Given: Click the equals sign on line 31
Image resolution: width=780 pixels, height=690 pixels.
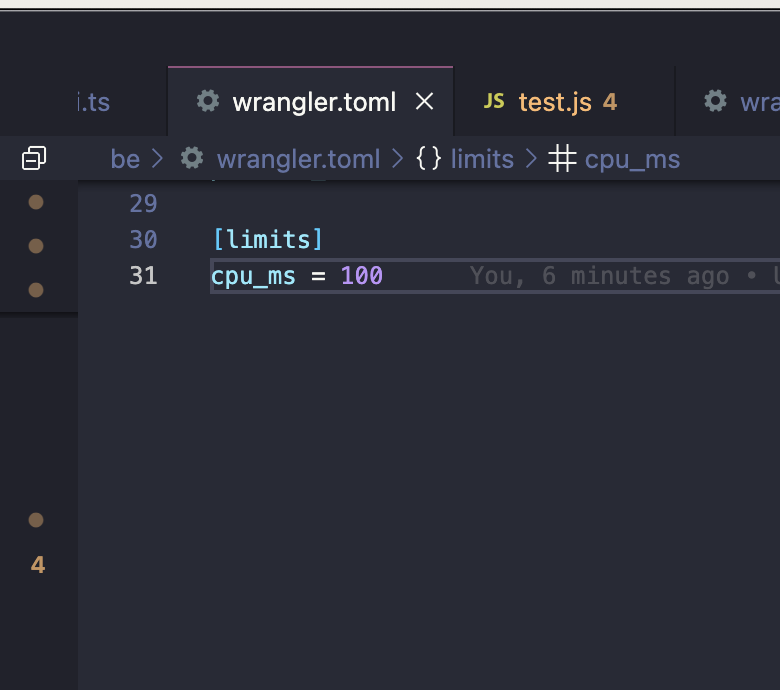Looking at the screenshot, I should (x=318, y=276).
